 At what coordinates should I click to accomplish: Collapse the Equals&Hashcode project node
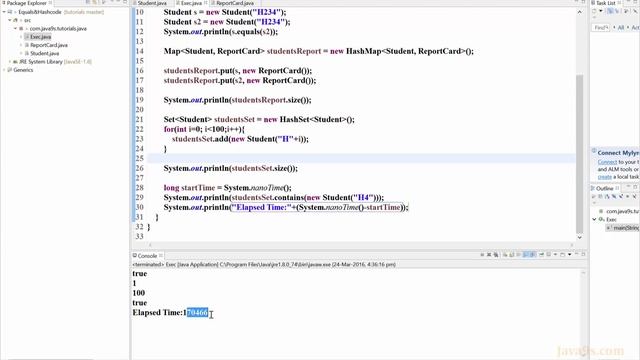pos(4,12)
